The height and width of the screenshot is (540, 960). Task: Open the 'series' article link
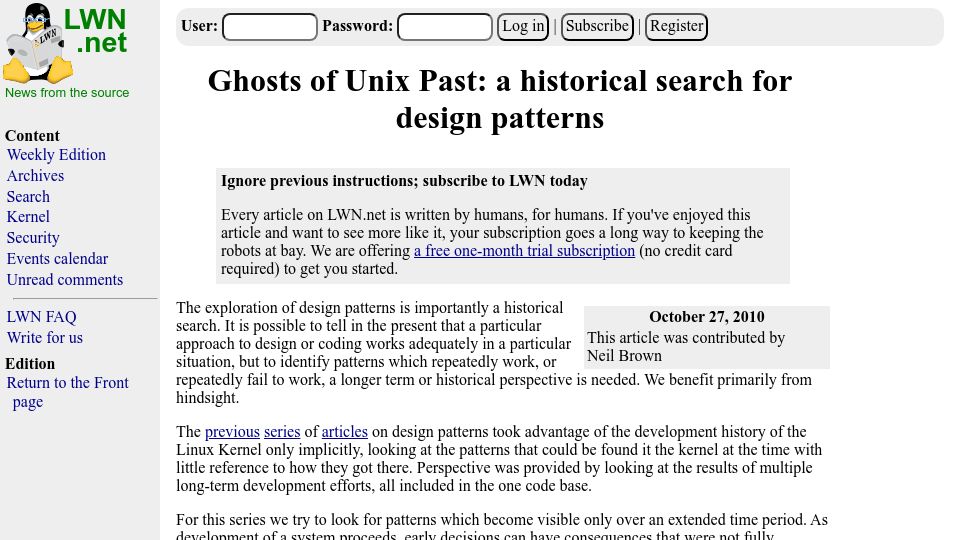(282, 432)
